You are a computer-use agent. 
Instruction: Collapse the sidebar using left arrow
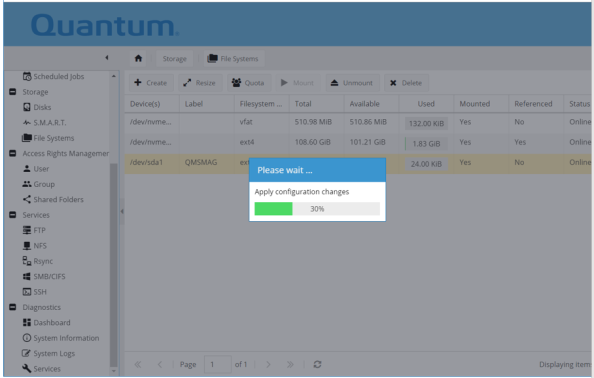coord(107,58)
